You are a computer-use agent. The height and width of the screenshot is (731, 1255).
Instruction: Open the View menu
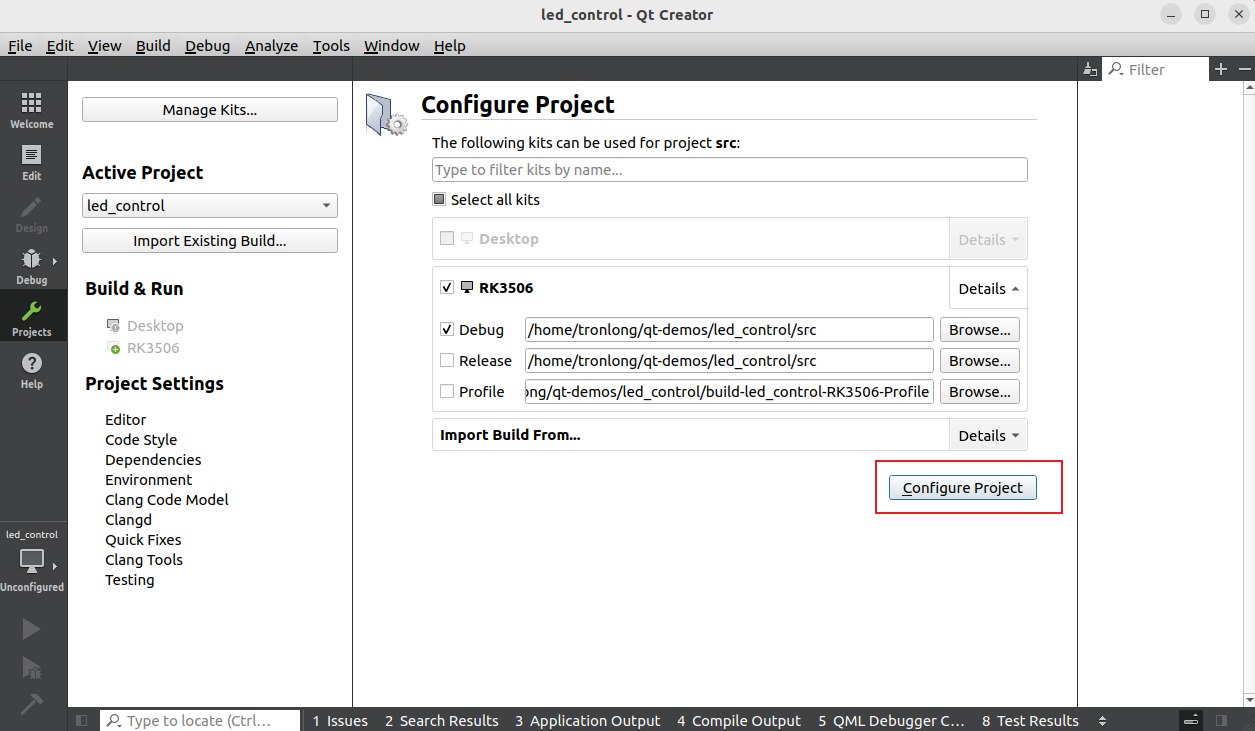point(104,45)
